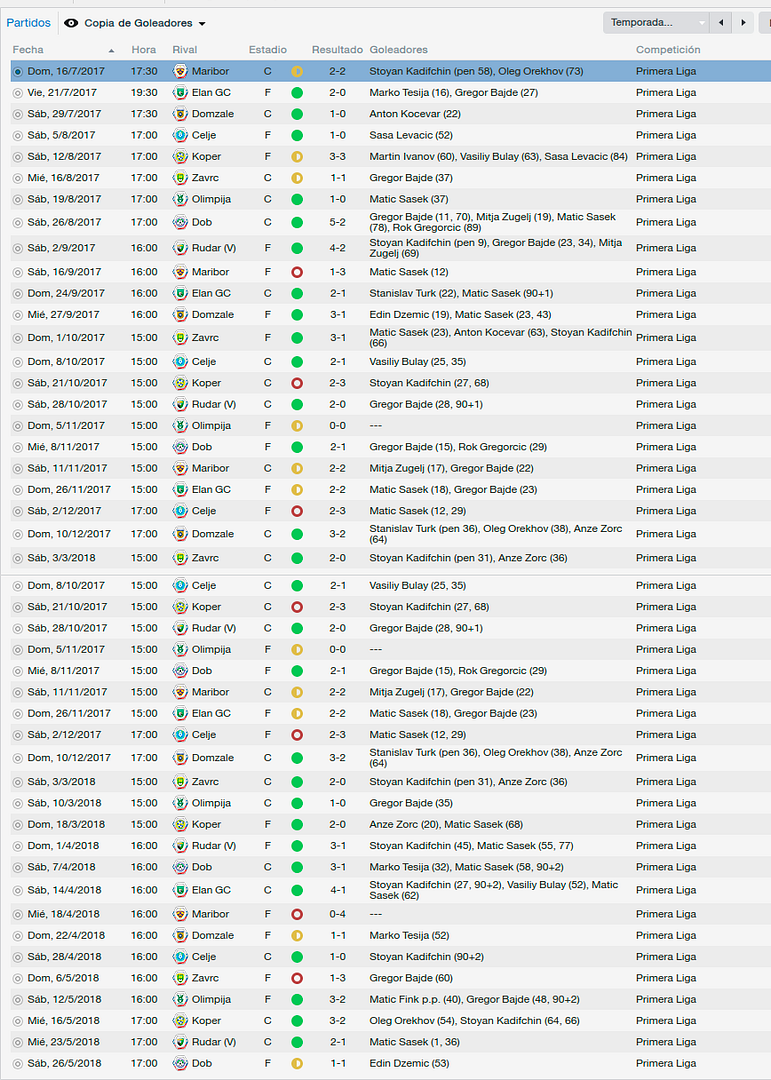Click green win indicator for 14/4/2018 Elan GC
The image size is (771, 1080).
[297, 890]
